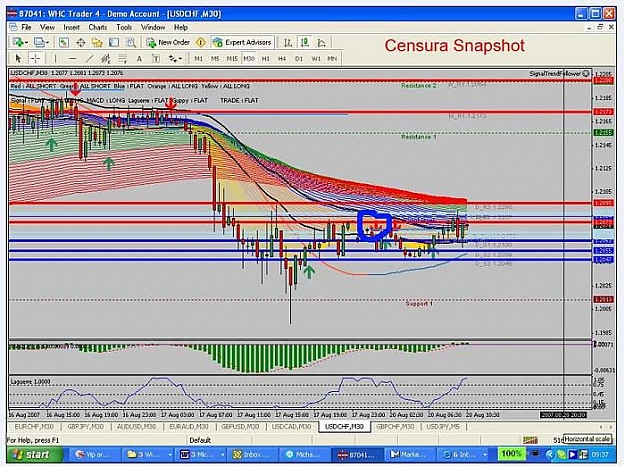Switch to the USDJPY,M5 chart tab
The width and height of the screenshot is (625, 467).
pos(443,427)
